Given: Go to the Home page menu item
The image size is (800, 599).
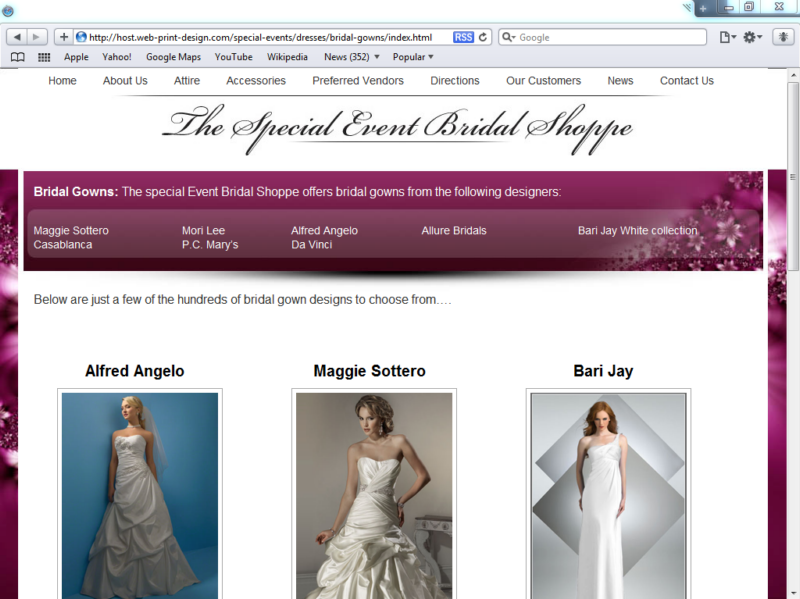Looking at the screenshot, I should [x=62, y=81].
